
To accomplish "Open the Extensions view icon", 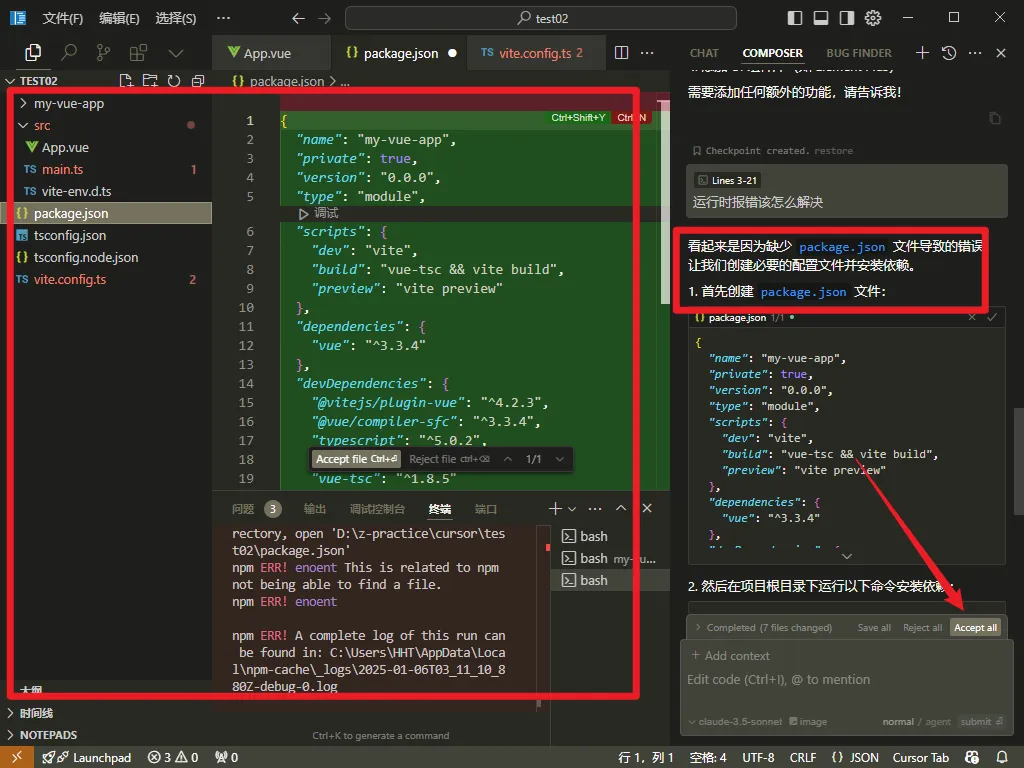I will tap(138, 53).
